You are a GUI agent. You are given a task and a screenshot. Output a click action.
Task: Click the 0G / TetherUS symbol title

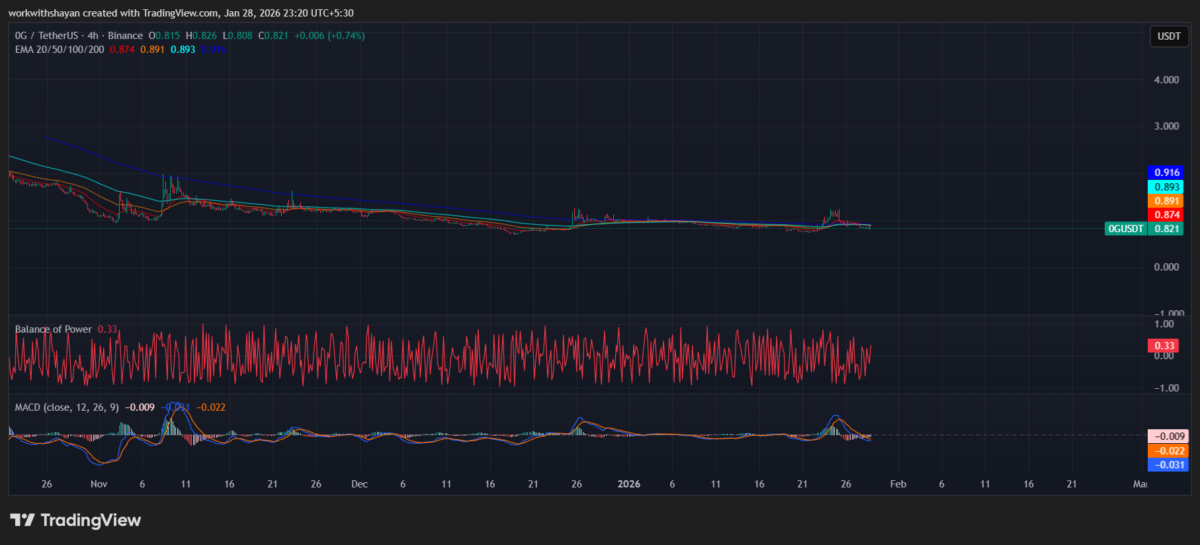click(47, 36)
